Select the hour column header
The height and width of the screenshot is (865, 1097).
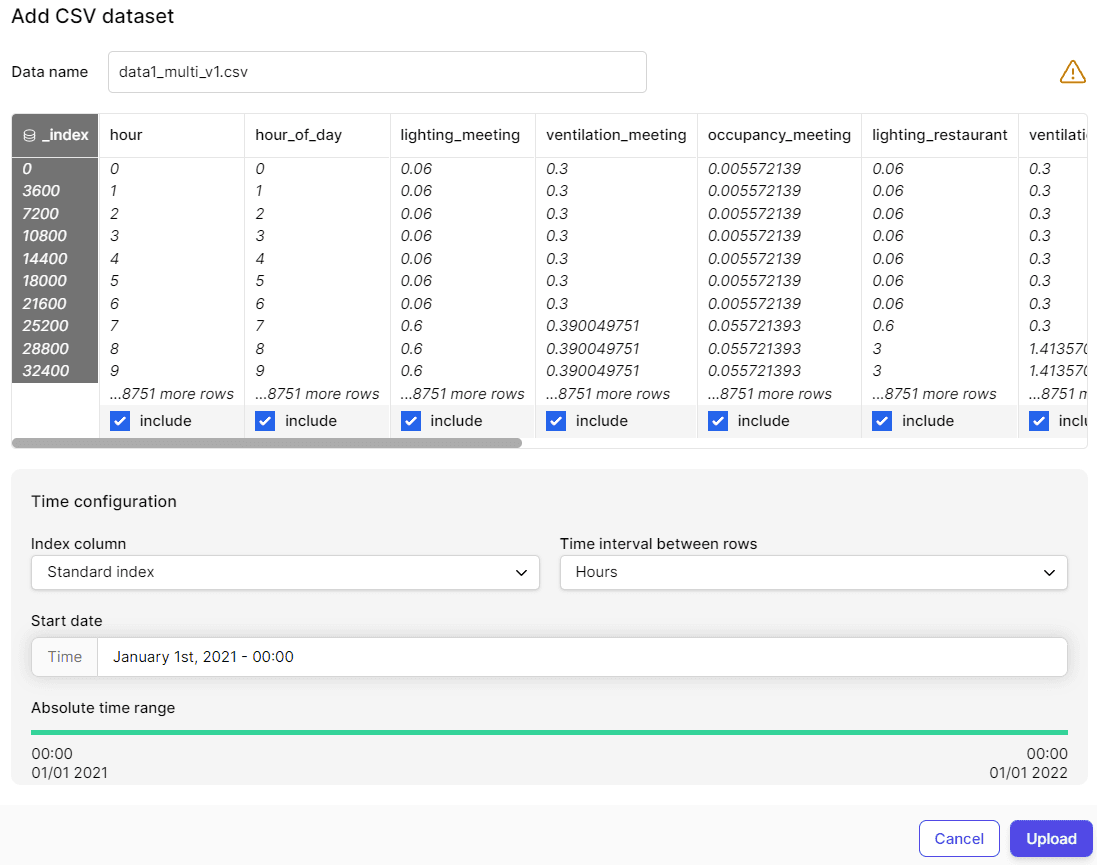127,135
